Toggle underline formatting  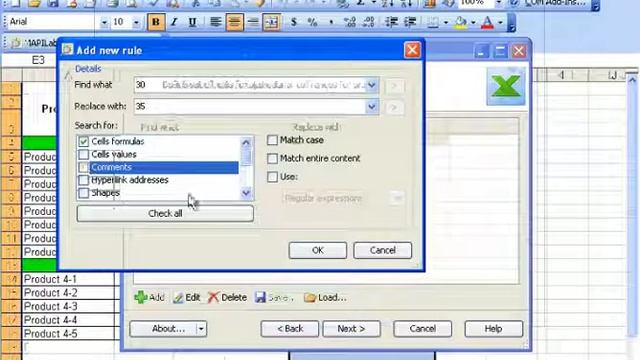[x=192, y=22]
